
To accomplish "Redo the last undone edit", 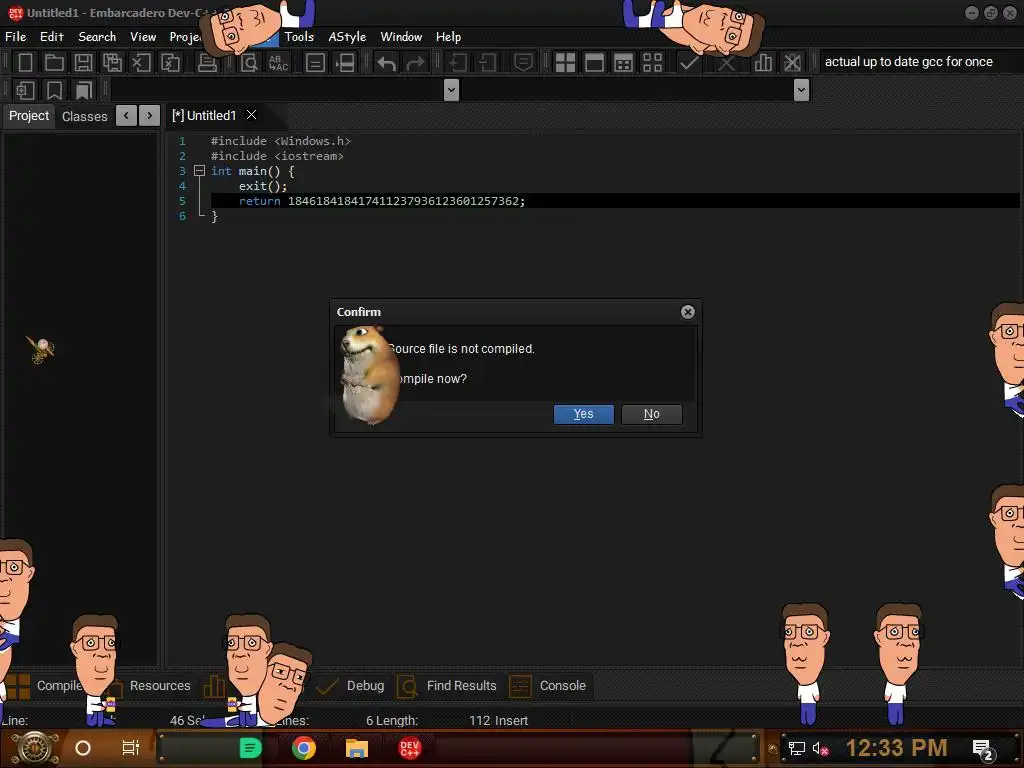I will pyautogui.click(x=415, y=63).
